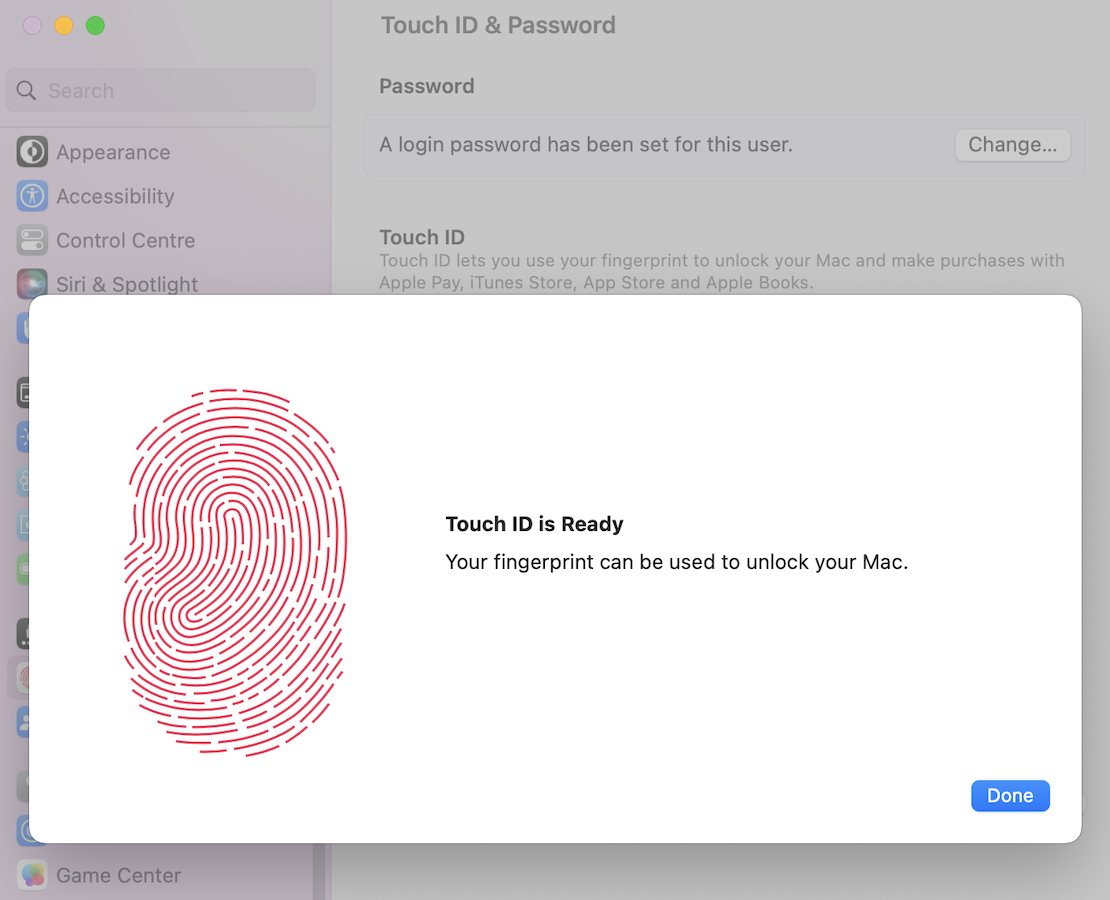The image size is (1110, 900).
Task: Select the Appearance label in the sidebar
Action: click(113, 152)
